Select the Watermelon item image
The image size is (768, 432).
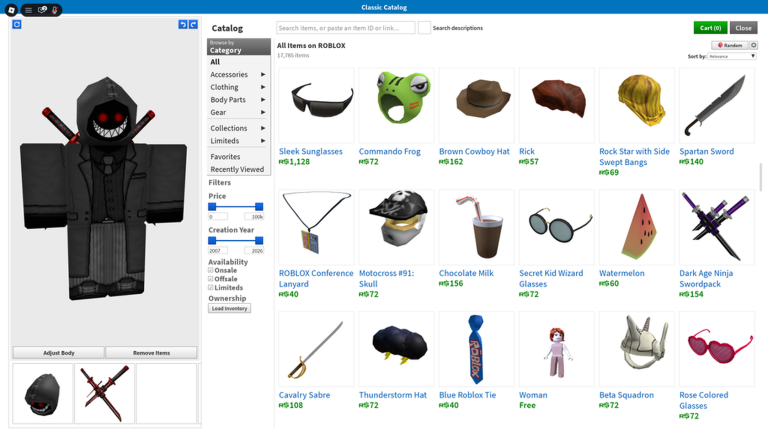(x=637, y=227)
